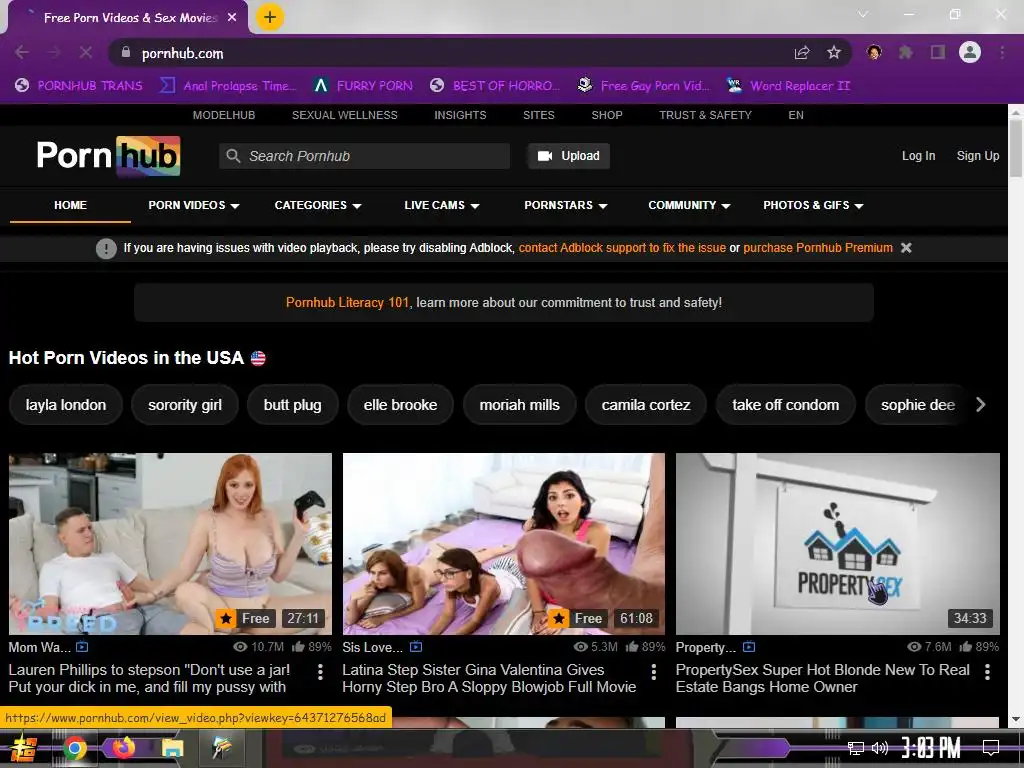
Task: Click Log In
Action: point(918,156)
